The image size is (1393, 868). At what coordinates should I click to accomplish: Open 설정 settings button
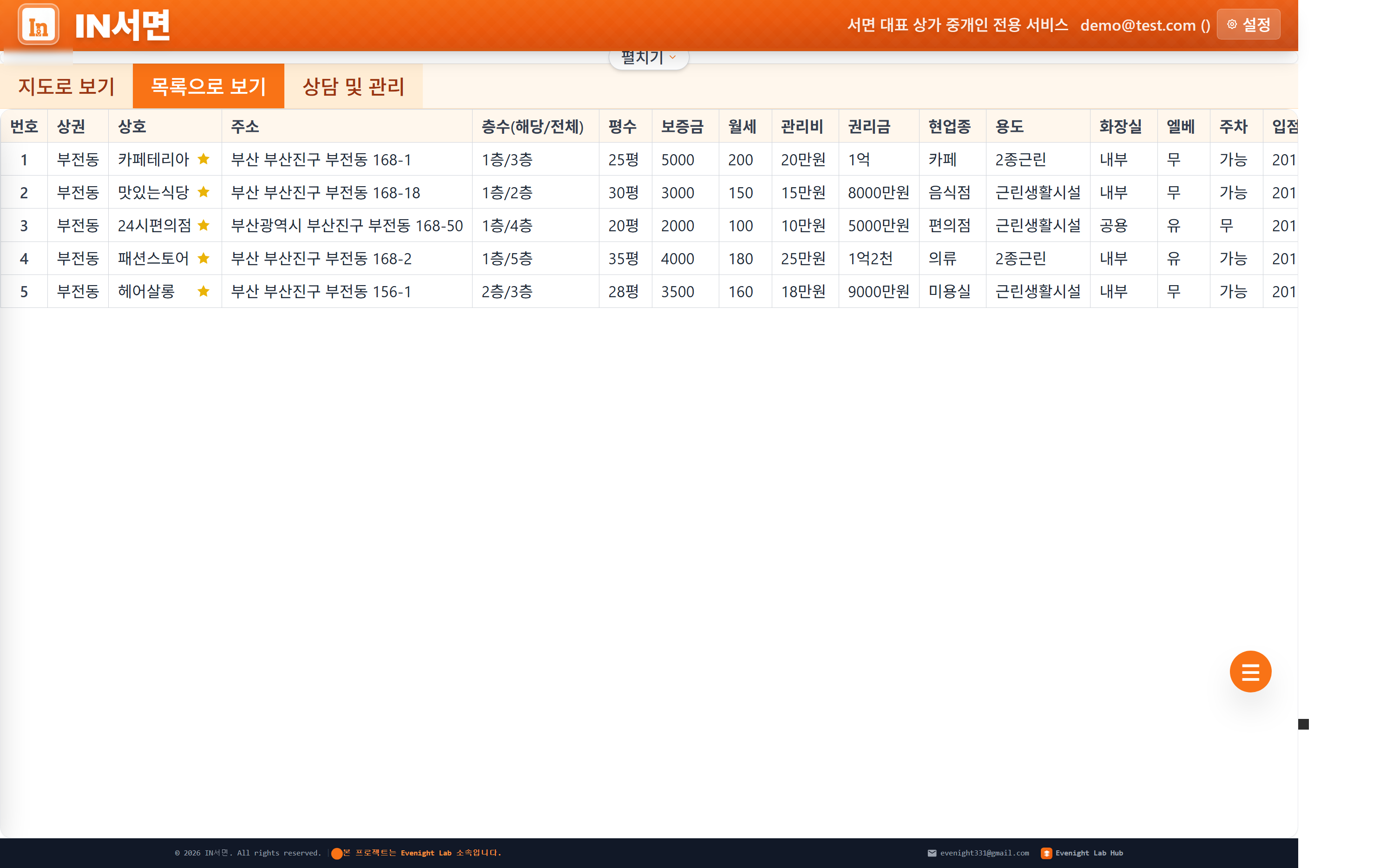click(x=1248, y=25)
